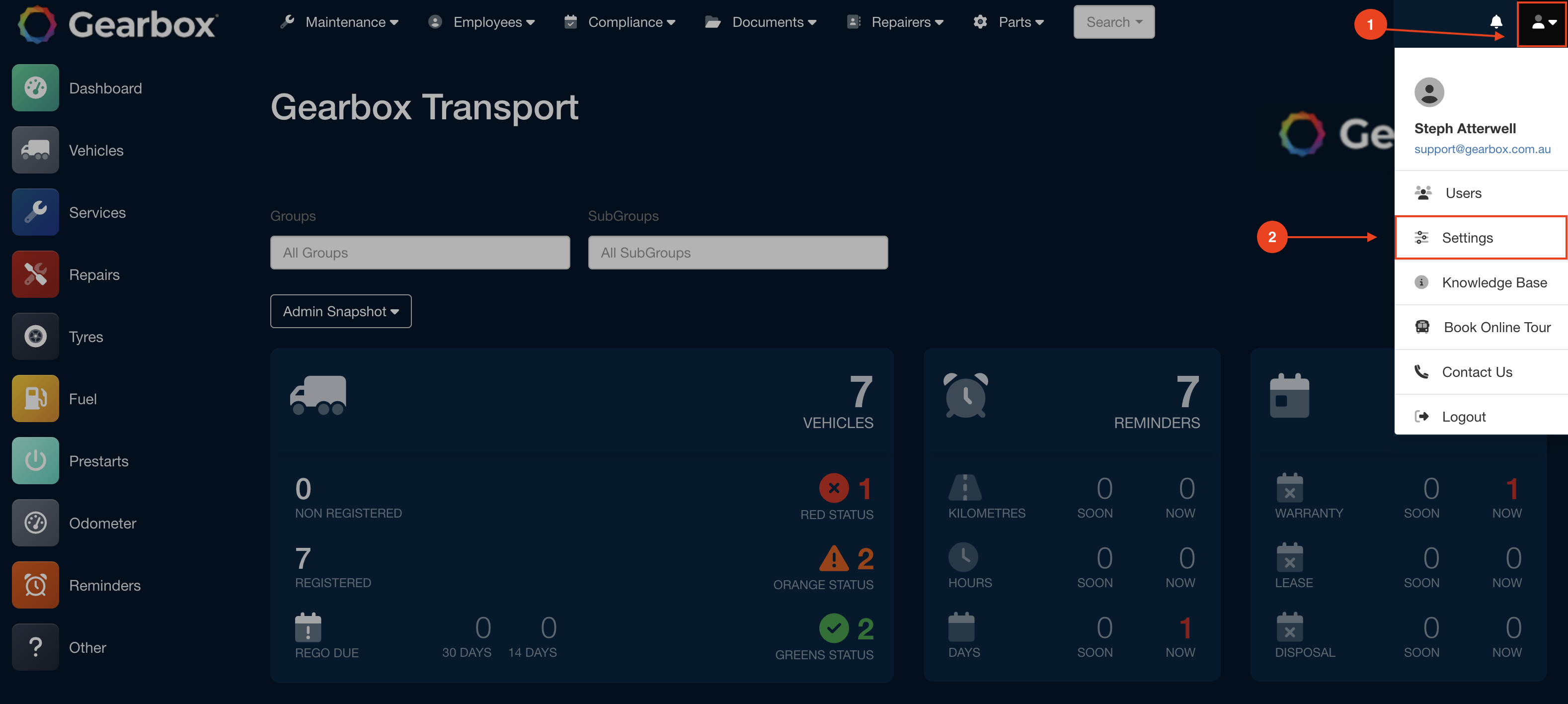Click the Hours clock icon
Screen dimensions: 1568x704
(963, 557)
